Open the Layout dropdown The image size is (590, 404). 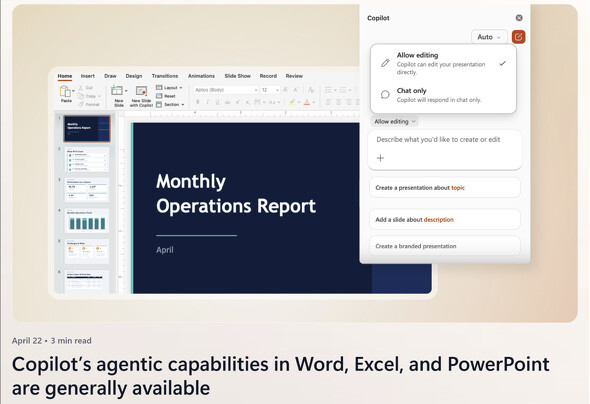[x=169, y=88]
